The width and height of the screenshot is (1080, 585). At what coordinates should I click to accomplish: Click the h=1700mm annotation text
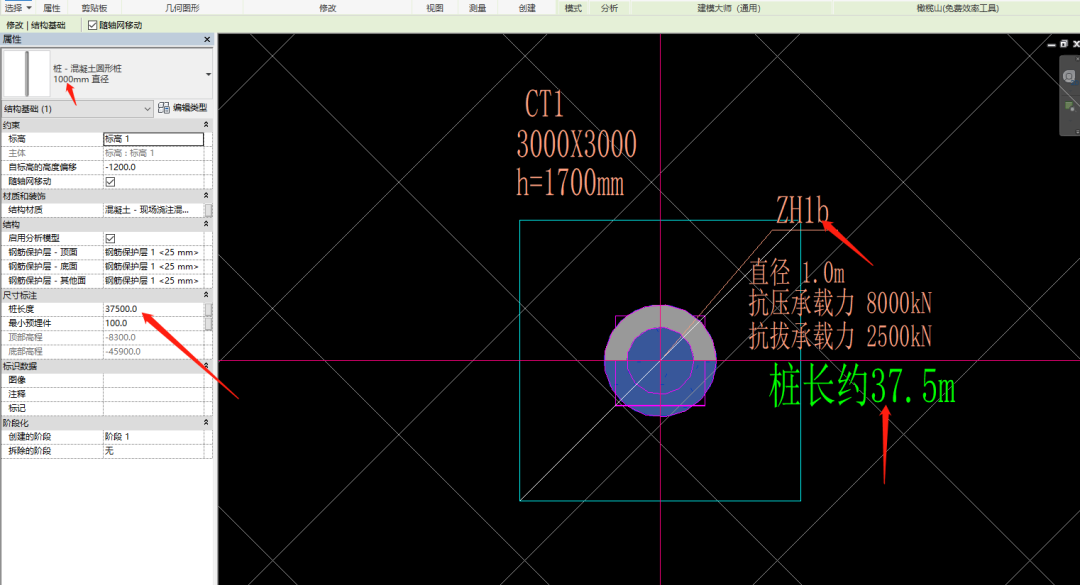tap(570, 183)
